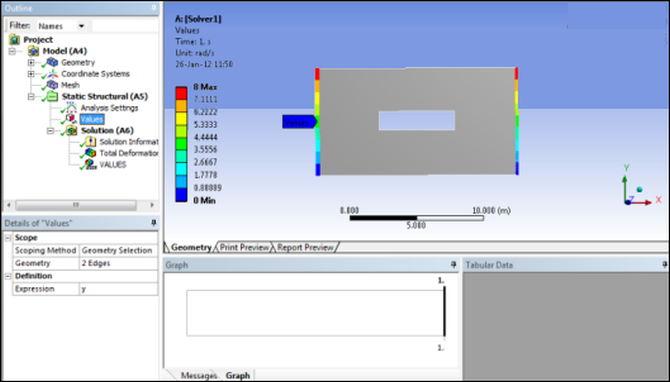Click the Total Deformation result icon
Screen dimensions: 670x382
click(x=90, y=153)
